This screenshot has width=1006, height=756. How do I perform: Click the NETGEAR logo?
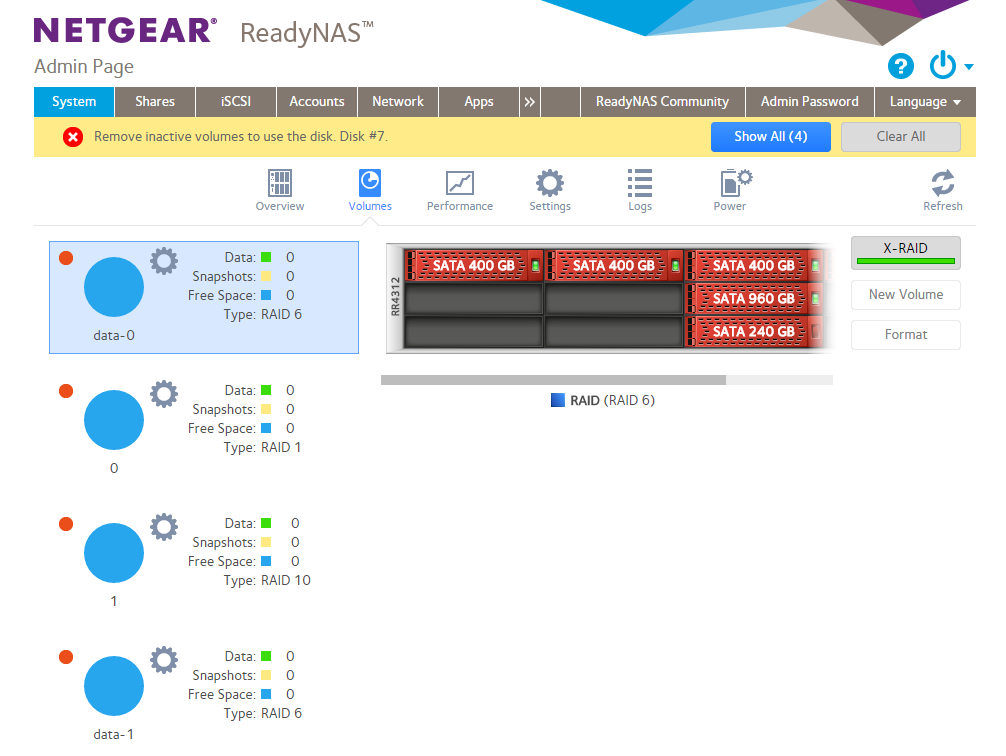coord(125,30)
